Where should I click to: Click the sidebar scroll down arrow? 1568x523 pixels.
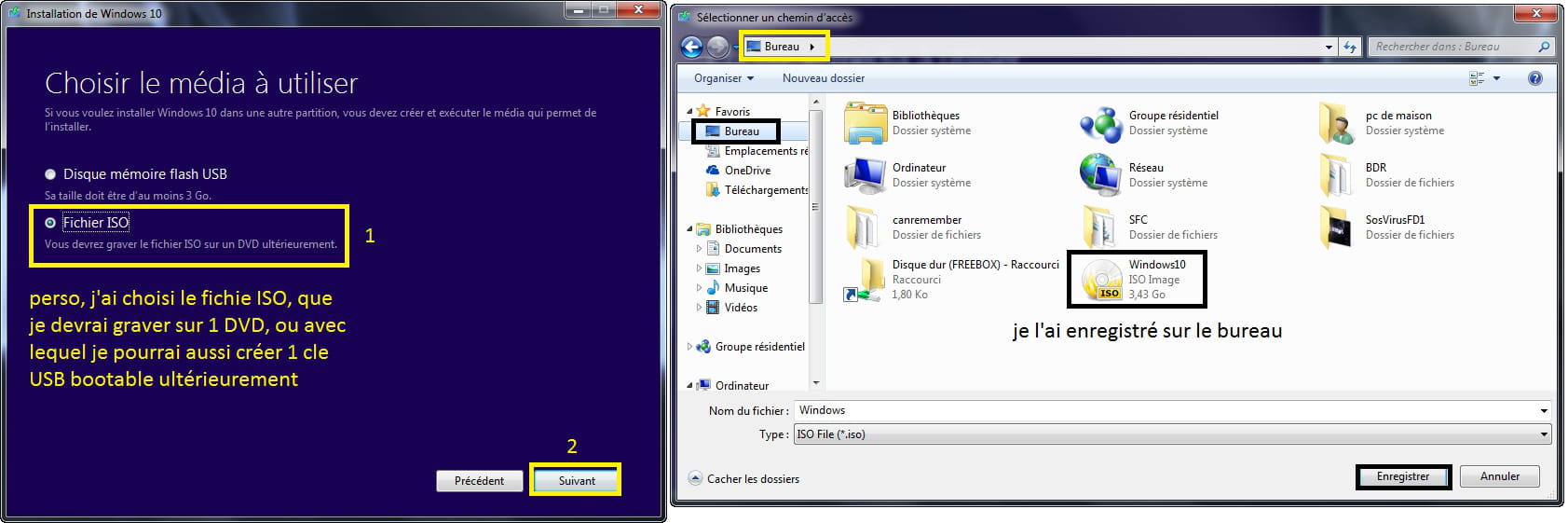[816, 382]
